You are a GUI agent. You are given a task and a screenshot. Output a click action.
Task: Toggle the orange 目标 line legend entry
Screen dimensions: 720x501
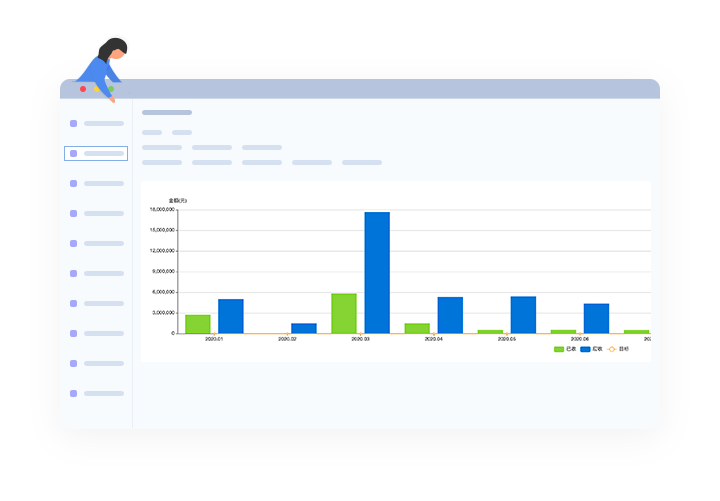tap(618, 349)
